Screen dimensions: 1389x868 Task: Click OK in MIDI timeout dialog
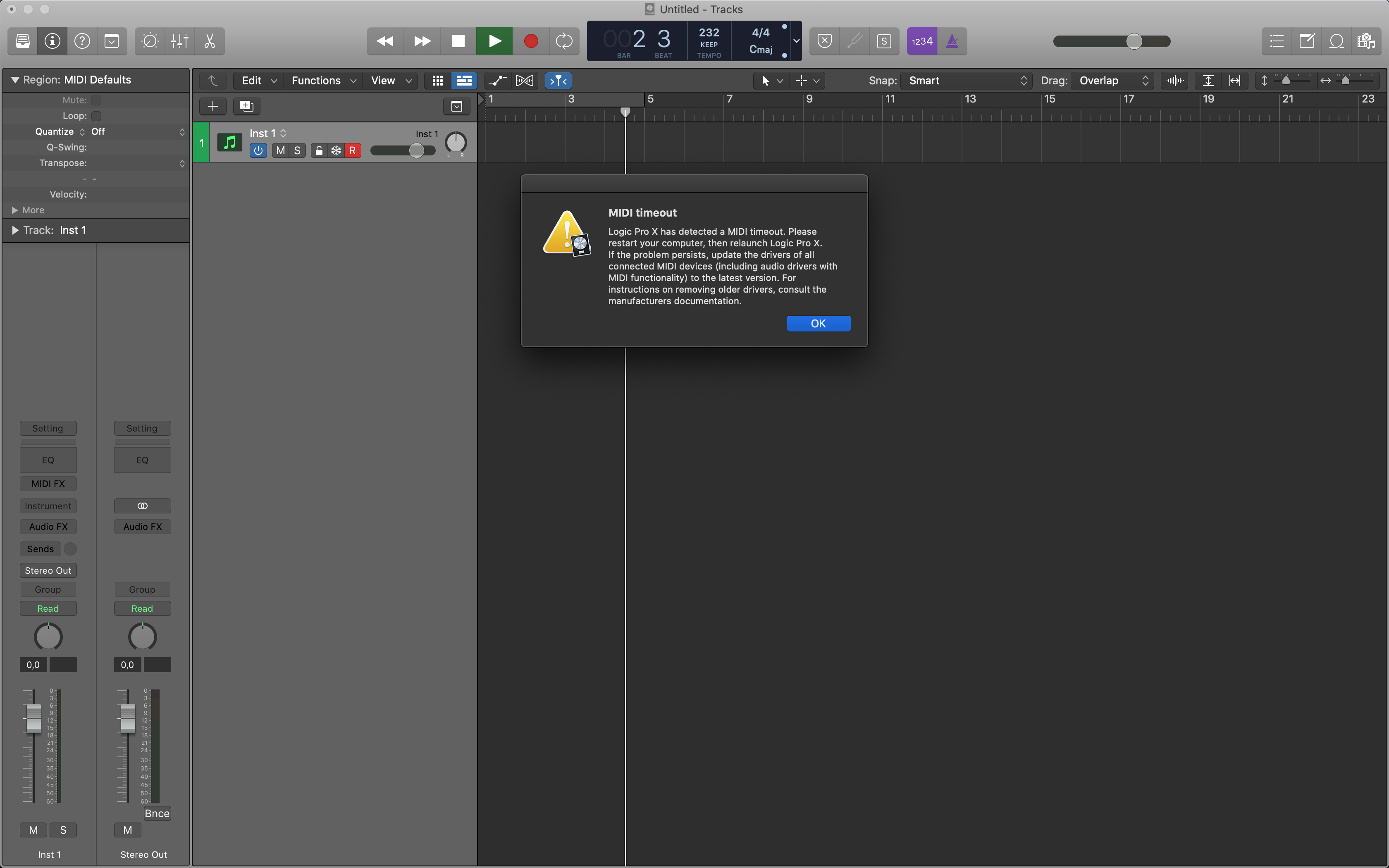coord(818,323)
